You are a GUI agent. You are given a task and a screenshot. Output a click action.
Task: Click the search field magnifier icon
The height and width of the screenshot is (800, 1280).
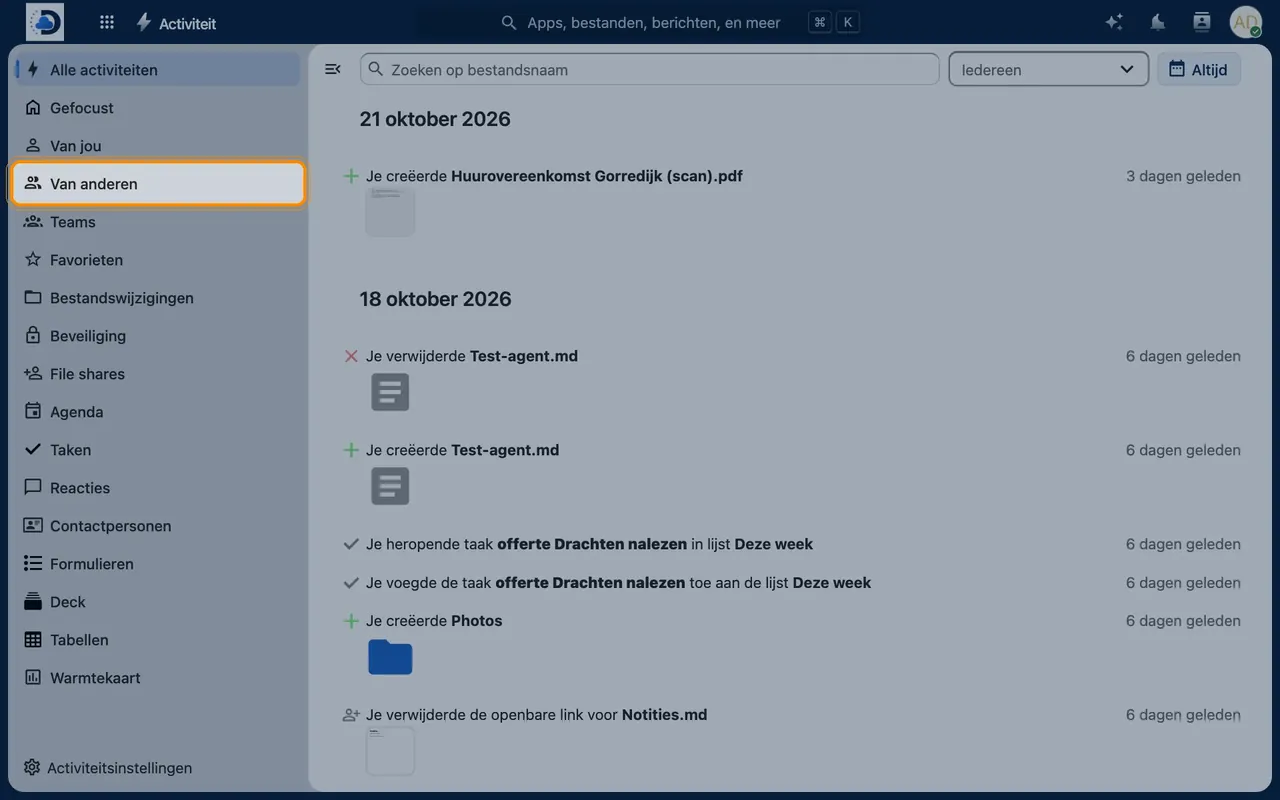point(376,69)
